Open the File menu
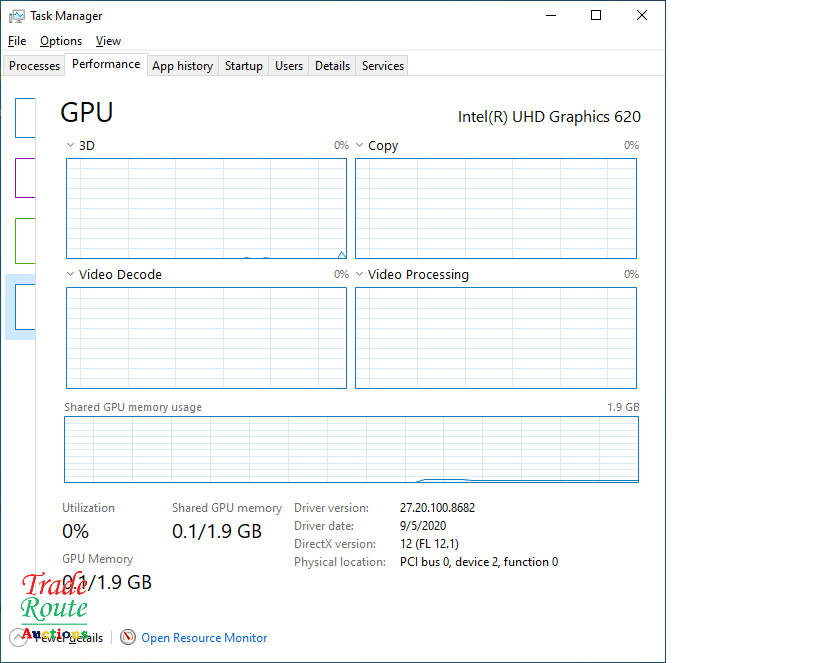This screenshot has width=819, height=663. [17, 41]
